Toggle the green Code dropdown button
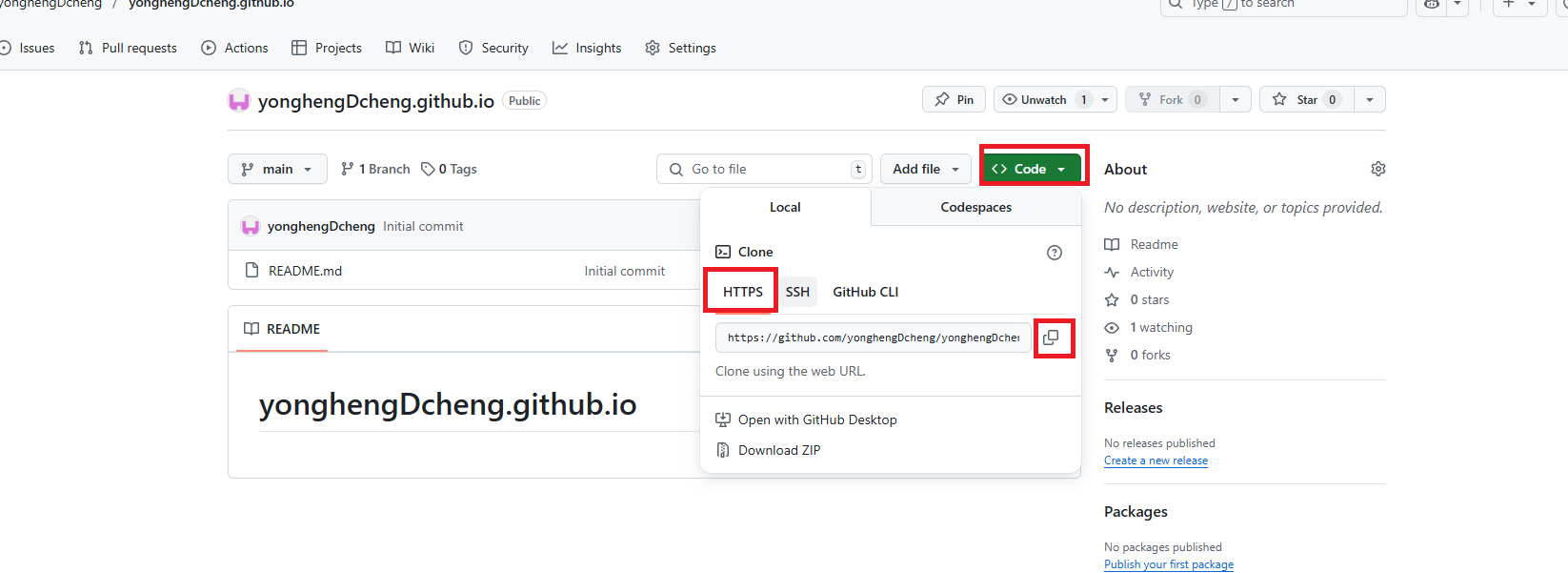The height and width of the screenshot is (573, 1568). tap(1031, 169)
